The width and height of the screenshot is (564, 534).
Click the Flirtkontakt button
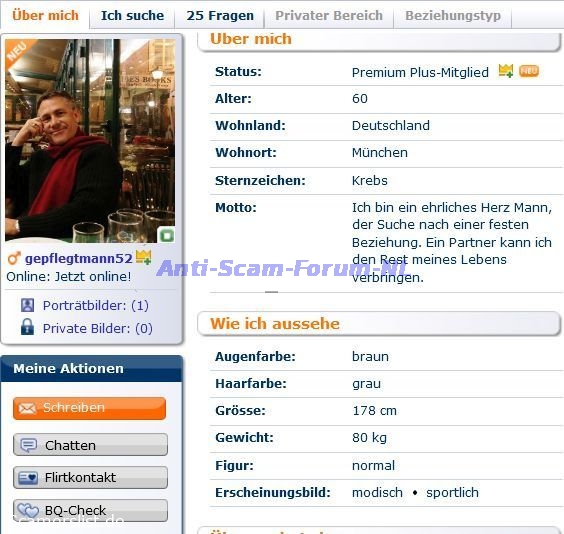pos(90,478)
